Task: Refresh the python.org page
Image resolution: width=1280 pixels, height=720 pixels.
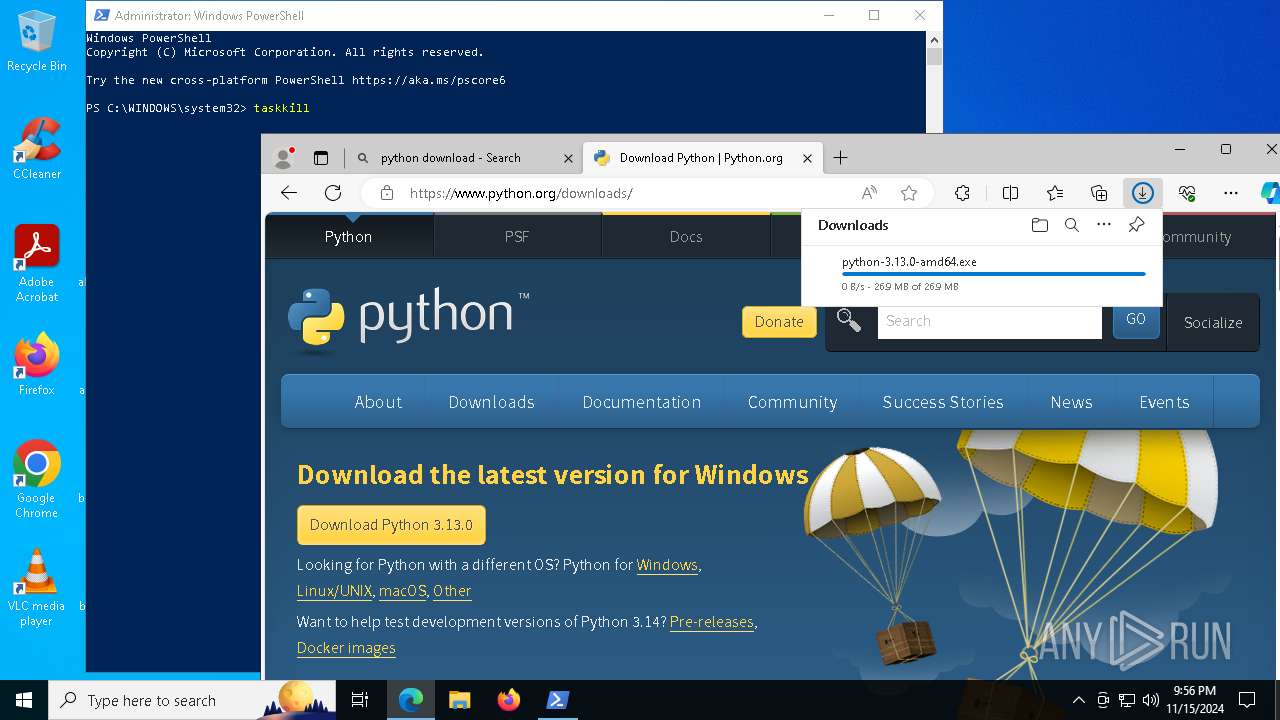Action: click(x=333, y=193)
